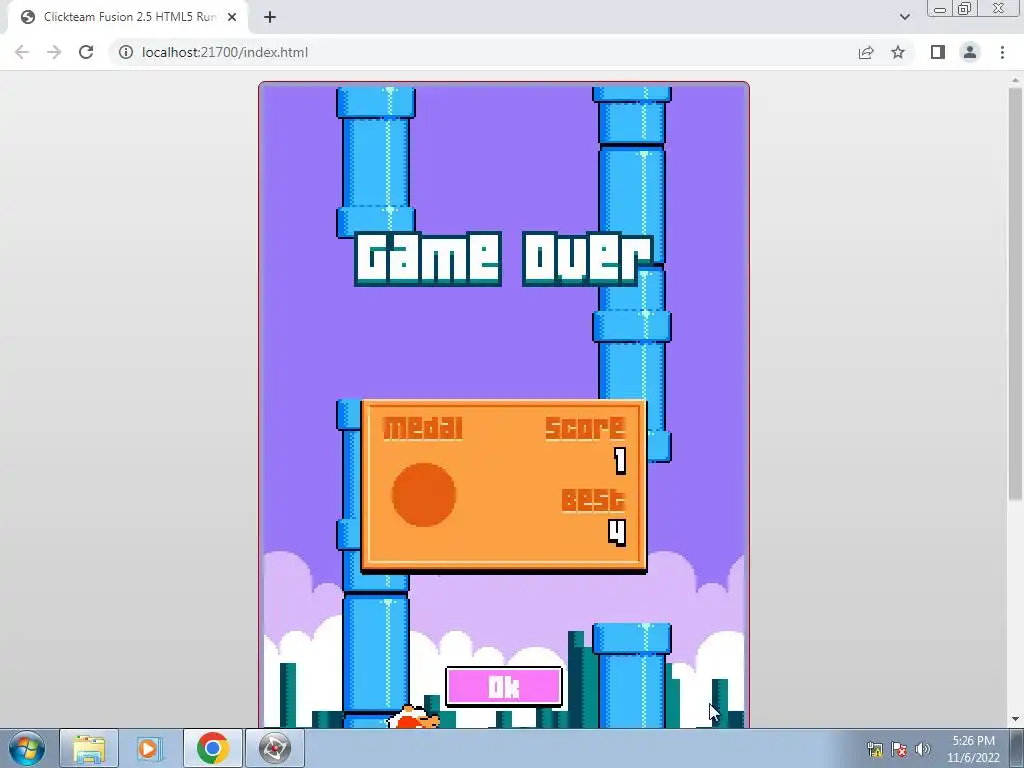Open network status tray icon
Screen dimensions: 1024x768
pos(875,749)
